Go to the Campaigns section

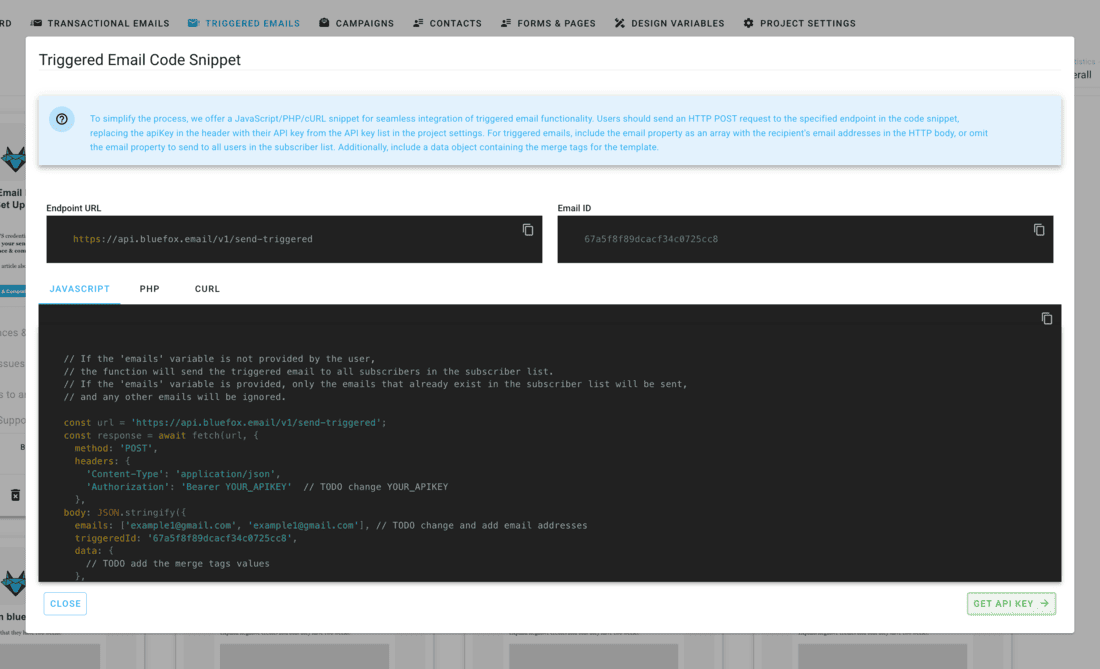[x=364, y=23]
